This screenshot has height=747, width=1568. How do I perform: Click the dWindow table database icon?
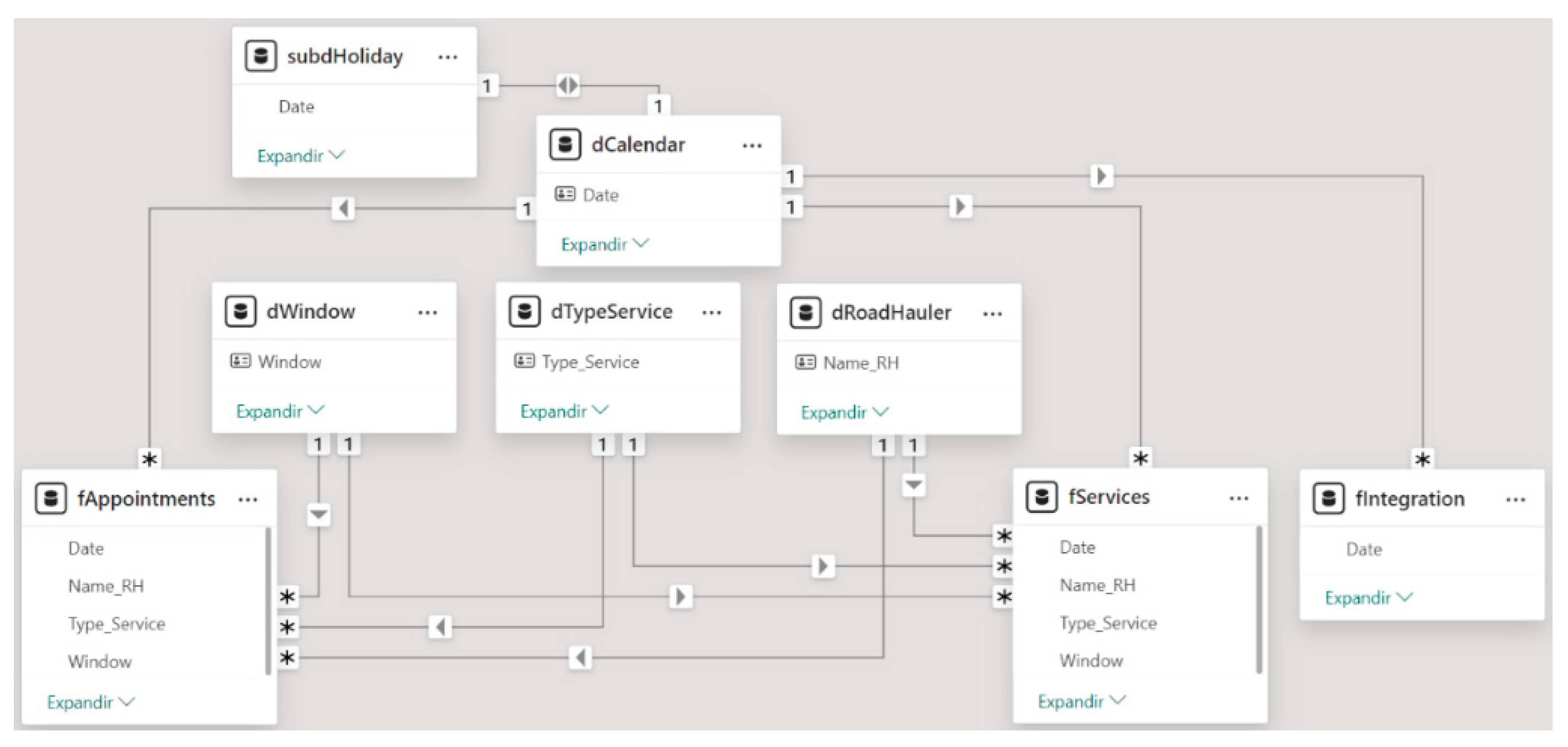point(240,312)
